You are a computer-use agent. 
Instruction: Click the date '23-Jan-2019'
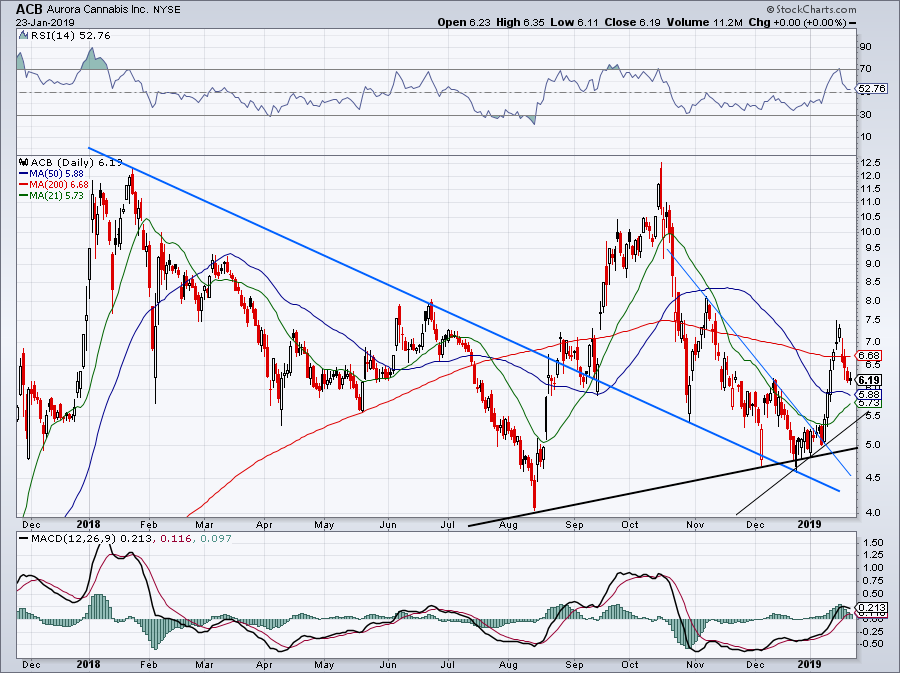point(43,22)
